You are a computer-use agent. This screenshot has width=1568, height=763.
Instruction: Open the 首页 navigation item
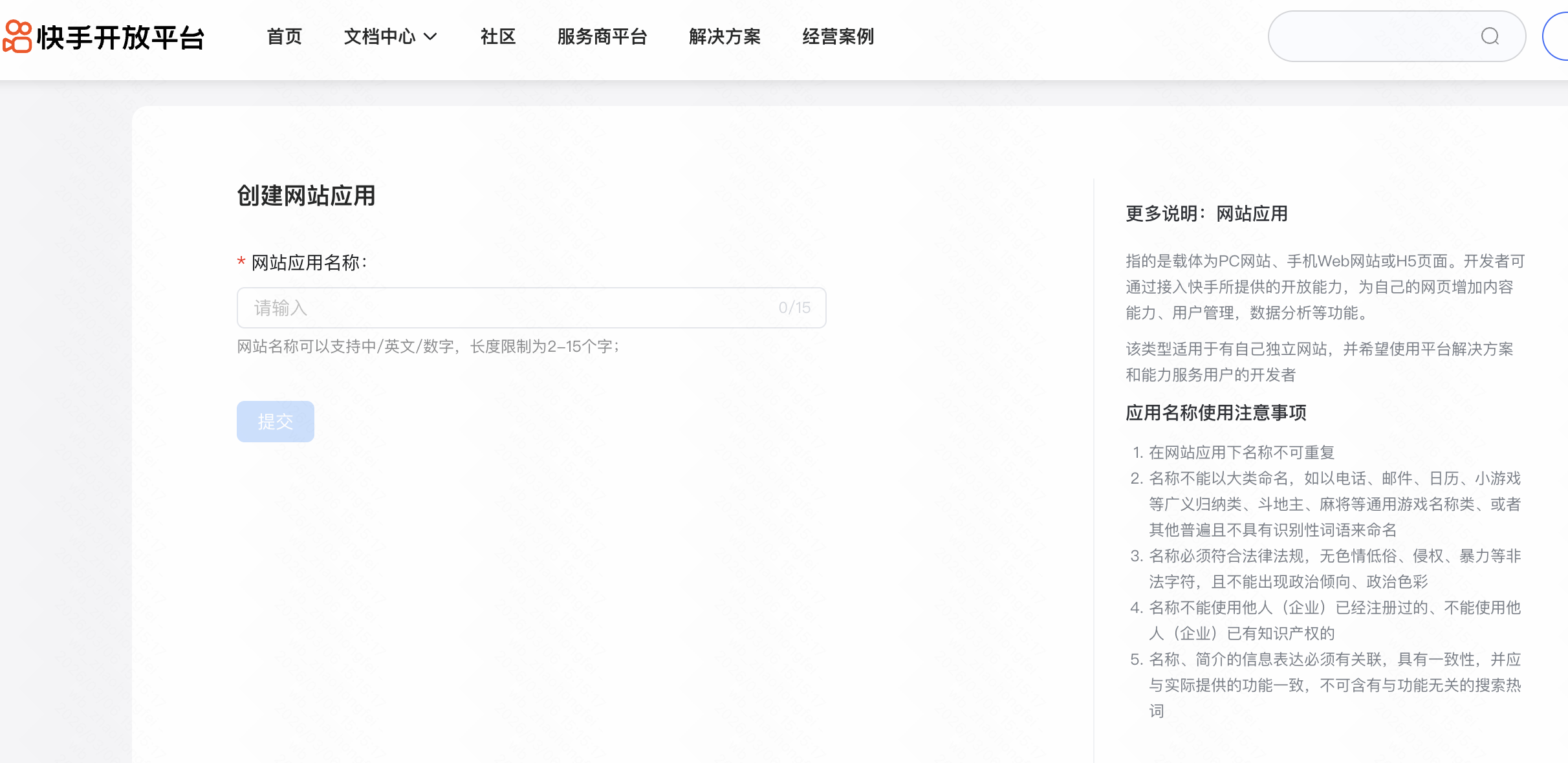coord(285,37)
